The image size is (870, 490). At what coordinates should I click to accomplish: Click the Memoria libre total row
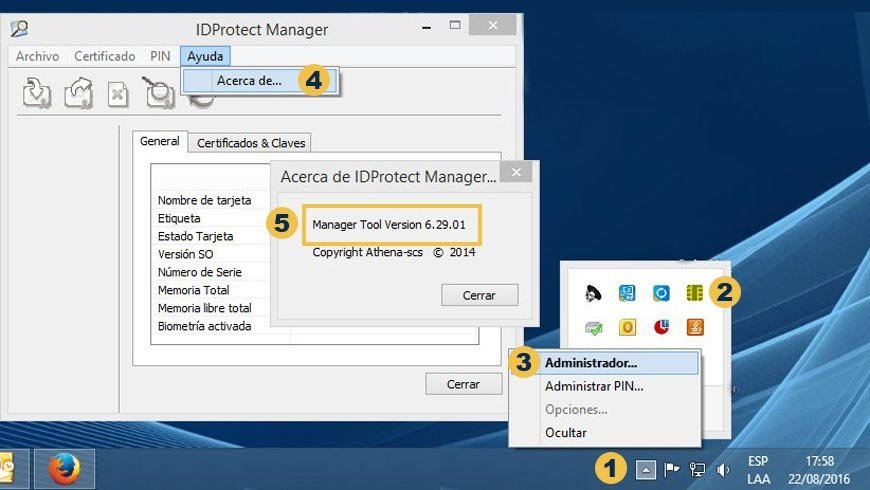tap(210, 308)
